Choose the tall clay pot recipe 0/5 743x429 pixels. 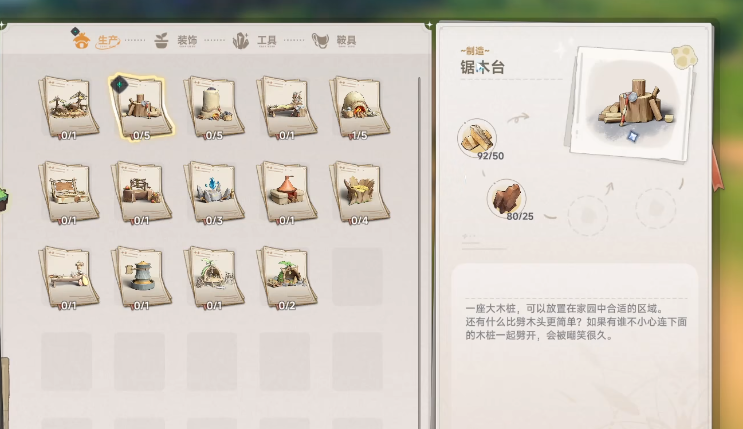tap(214, 108)
